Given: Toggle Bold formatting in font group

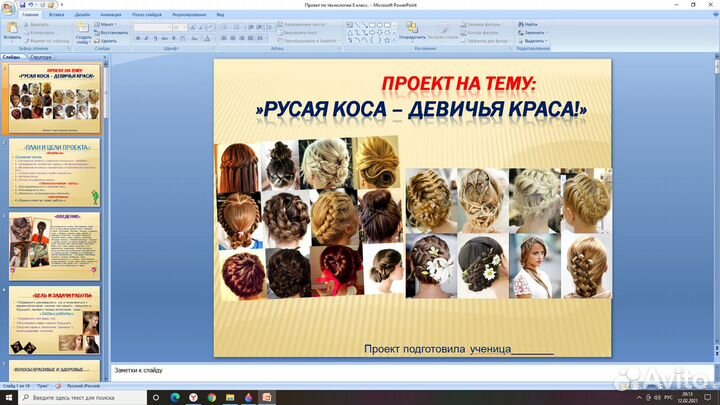Looking at the screenshot, I should 138,39.
